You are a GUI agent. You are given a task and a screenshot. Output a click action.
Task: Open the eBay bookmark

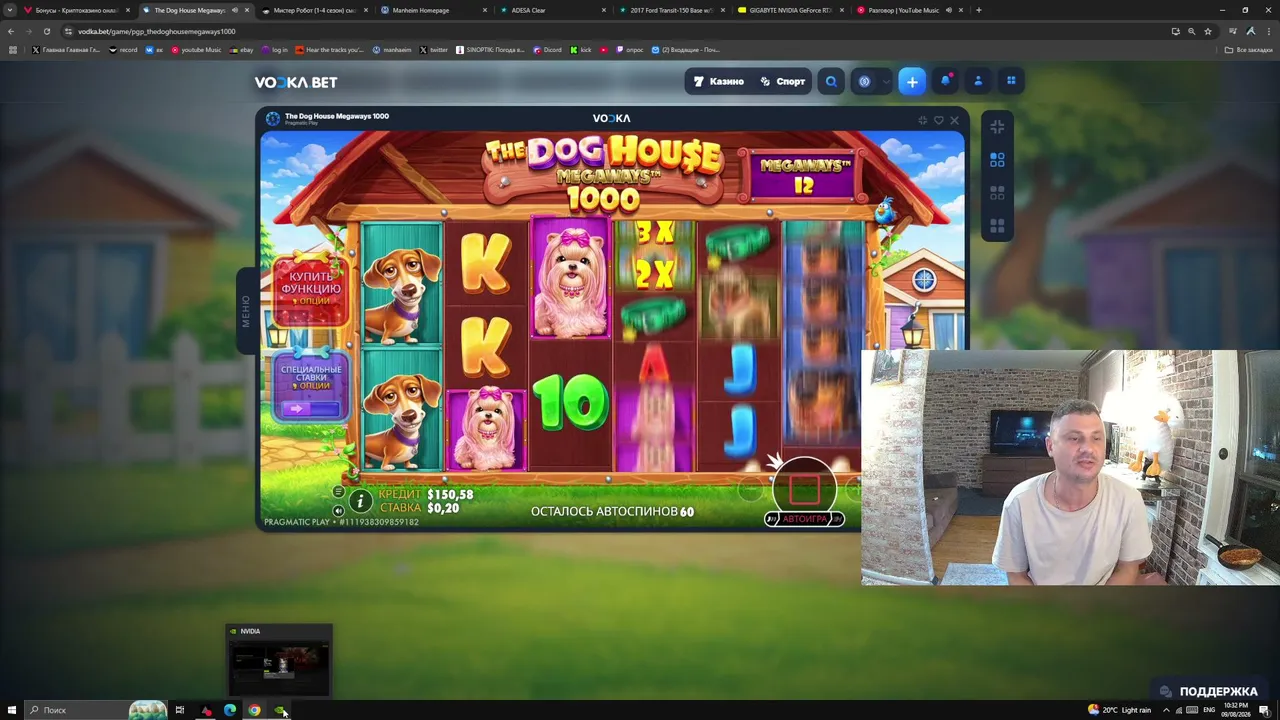[241, 50]
